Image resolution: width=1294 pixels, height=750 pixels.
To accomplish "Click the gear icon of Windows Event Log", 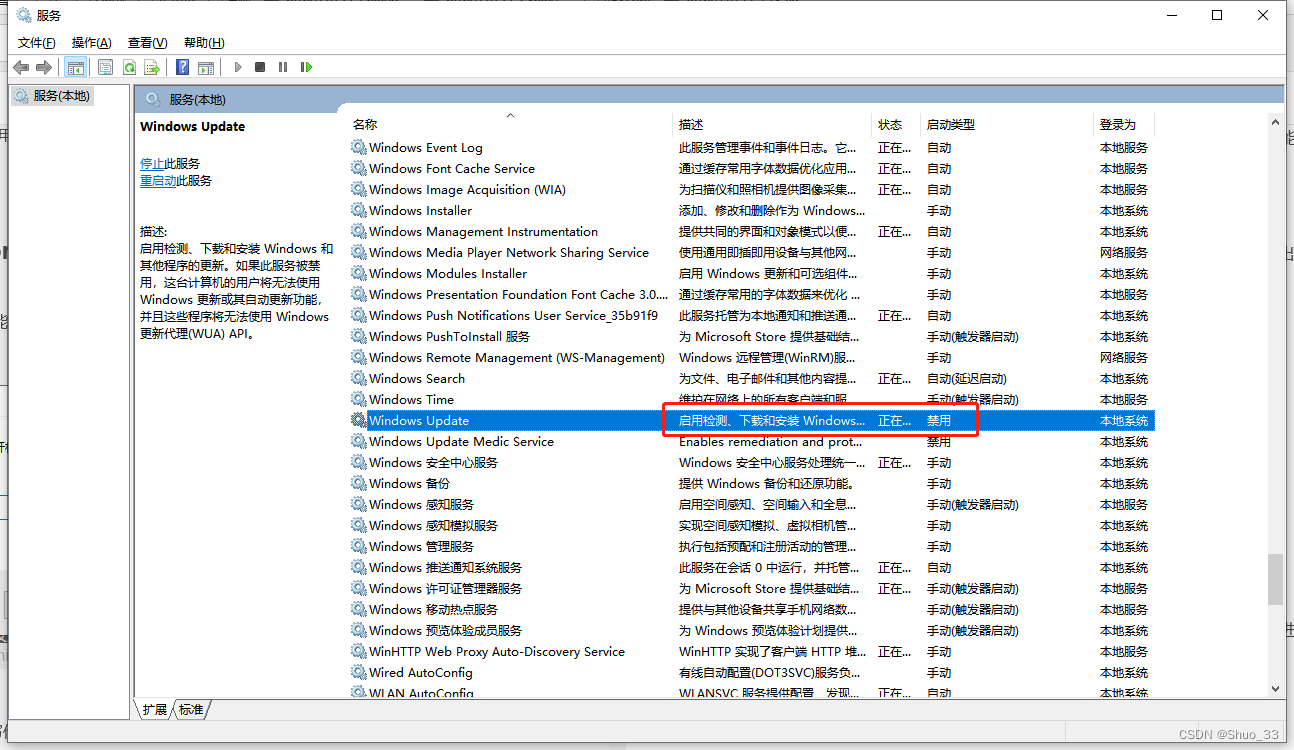I will click(x=359, y=147).
